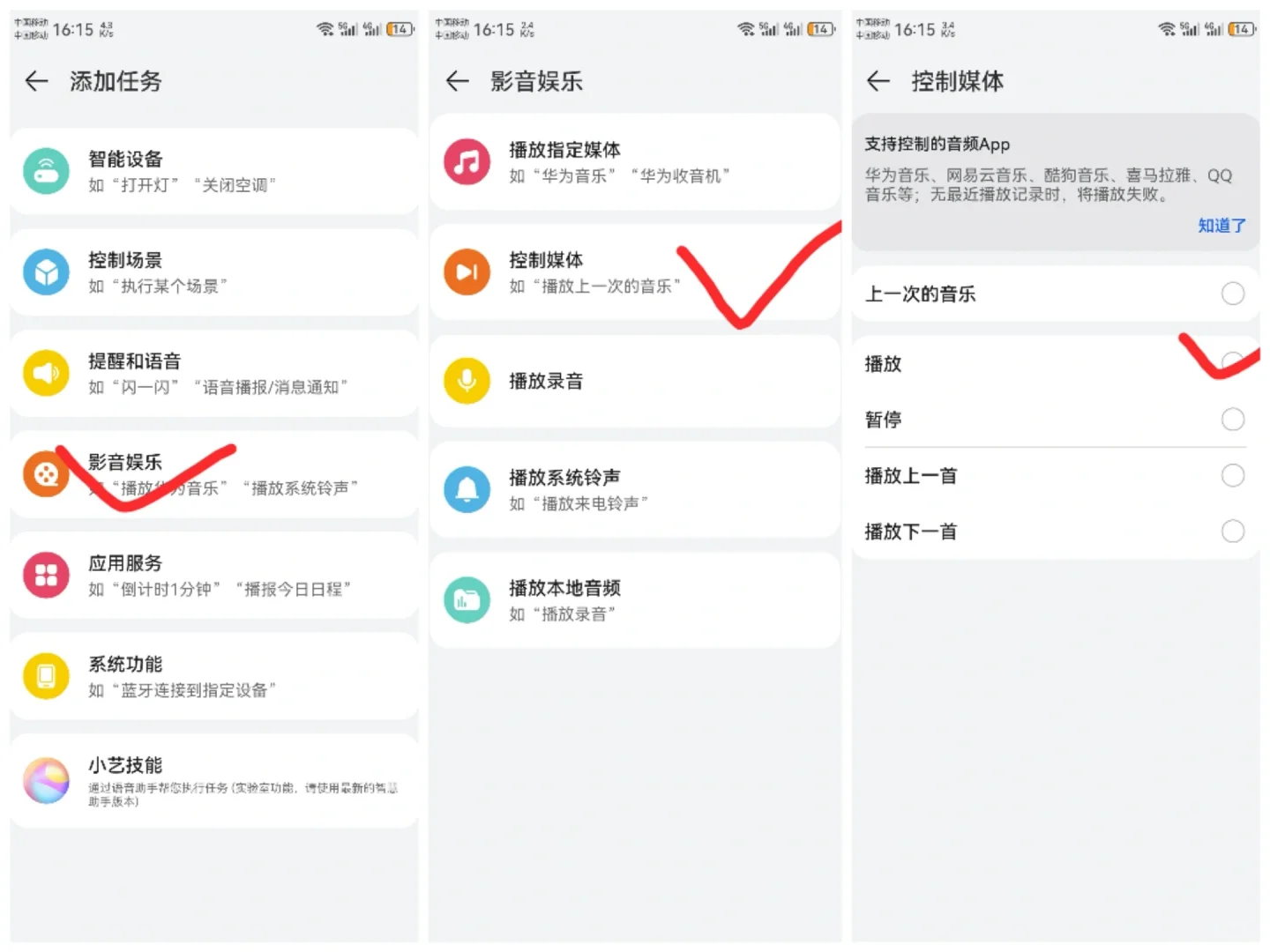Select the 上一次的音乐 radio button

(x=1232, y=294)
